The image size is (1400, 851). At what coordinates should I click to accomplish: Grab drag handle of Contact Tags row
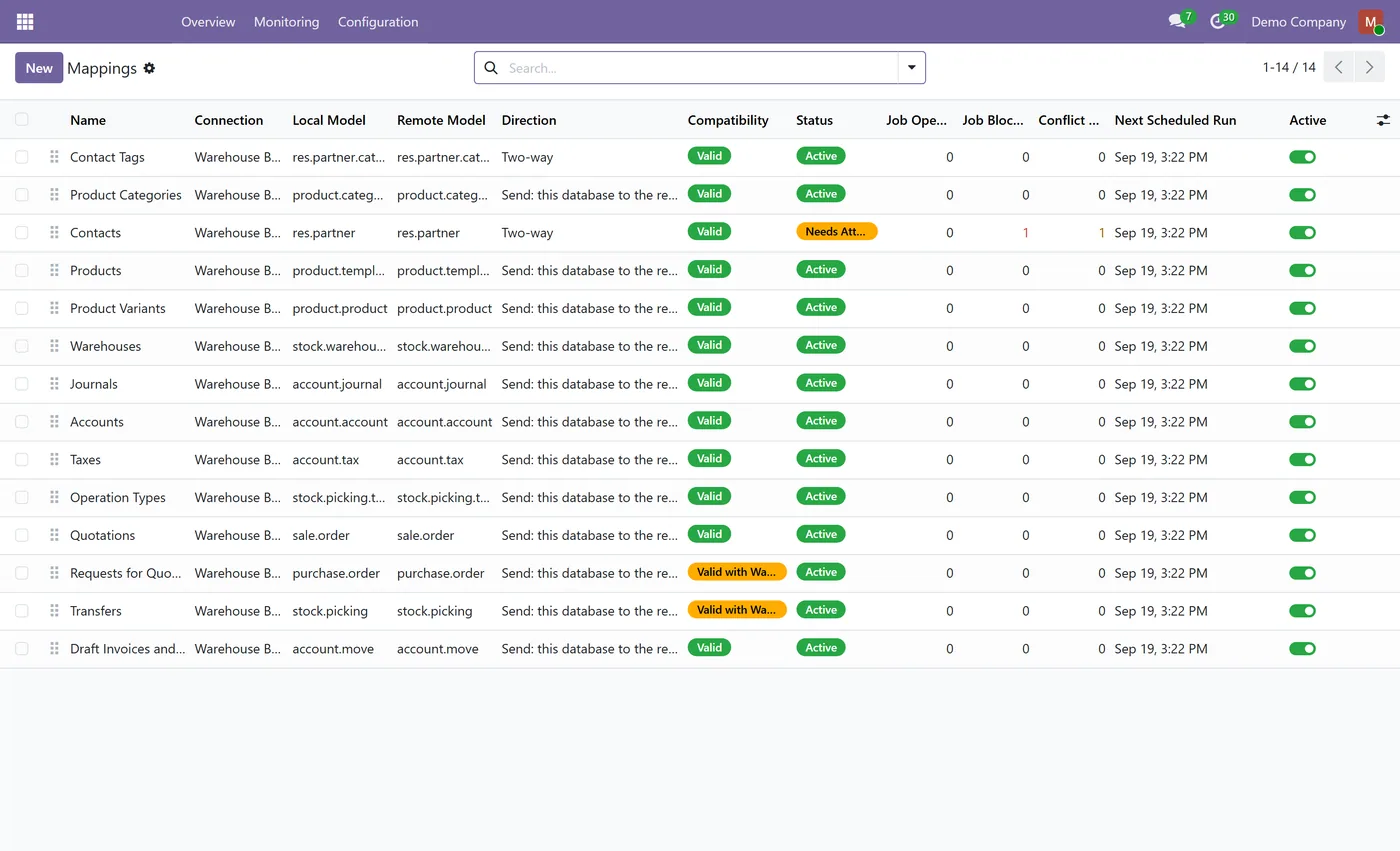[x=54, y=157]
